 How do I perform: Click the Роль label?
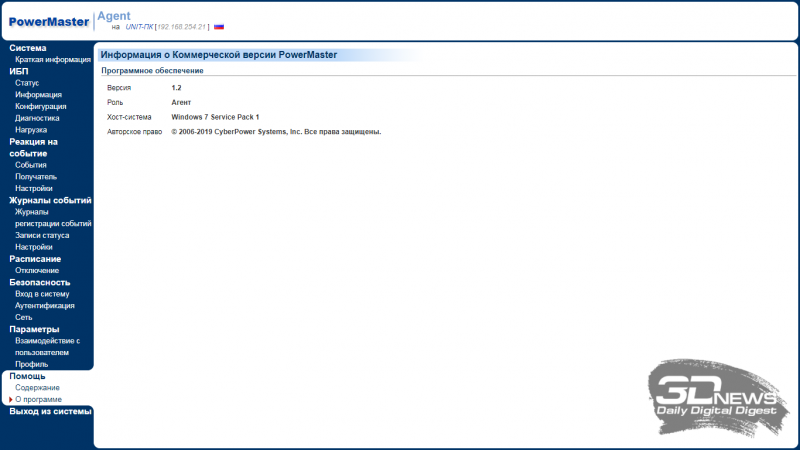point(115,103)
